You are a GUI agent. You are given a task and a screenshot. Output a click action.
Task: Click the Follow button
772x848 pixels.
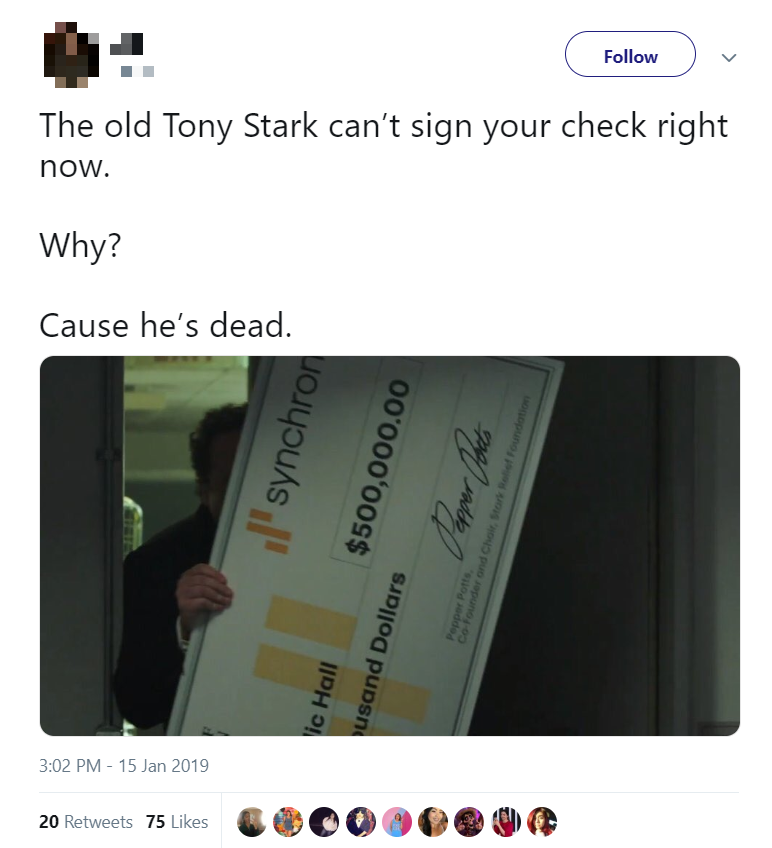click(x=630, y=54)
